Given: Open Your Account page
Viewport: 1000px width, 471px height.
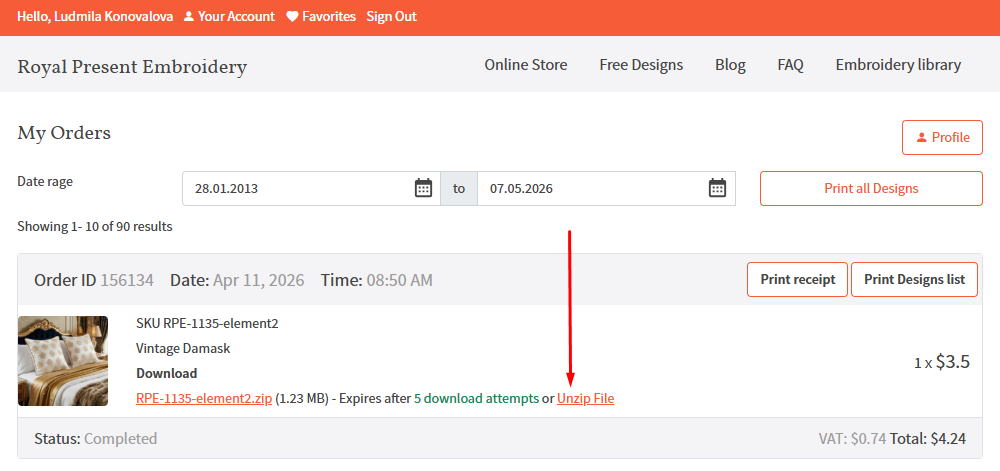Looking at the screenshot, I should click(x=236, y=17).
